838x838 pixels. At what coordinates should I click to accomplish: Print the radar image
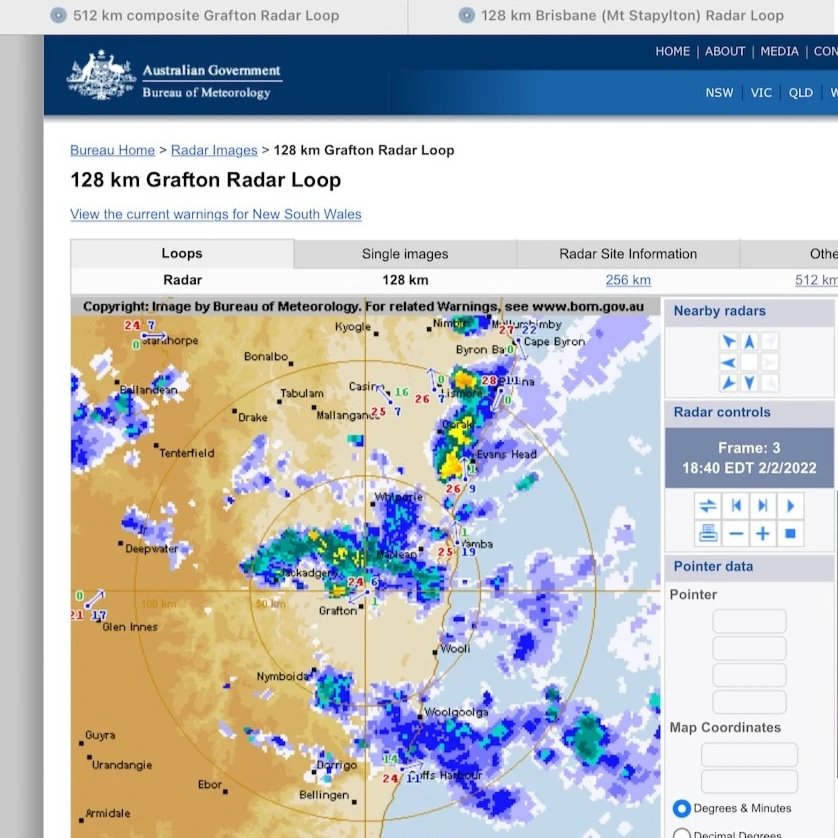(x=708, y=533)
